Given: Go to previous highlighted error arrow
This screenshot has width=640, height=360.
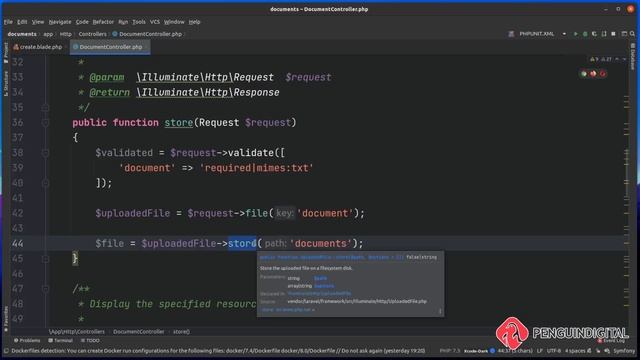Looking at the screenshot, I should pyautogui.click(x=617, y=59).
